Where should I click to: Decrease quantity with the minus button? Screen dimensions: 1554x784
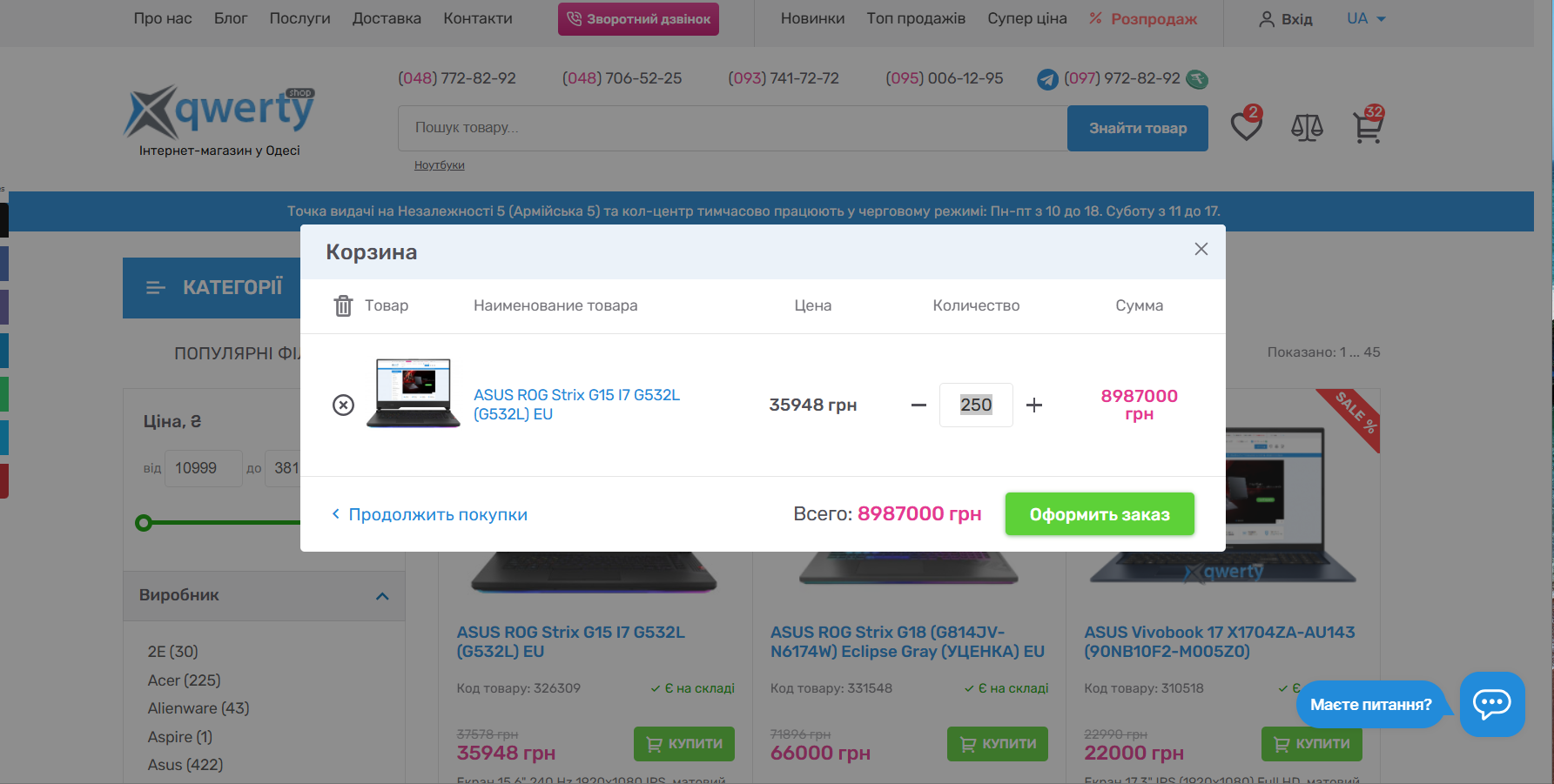pyautogui.click(x=918, y=405)
